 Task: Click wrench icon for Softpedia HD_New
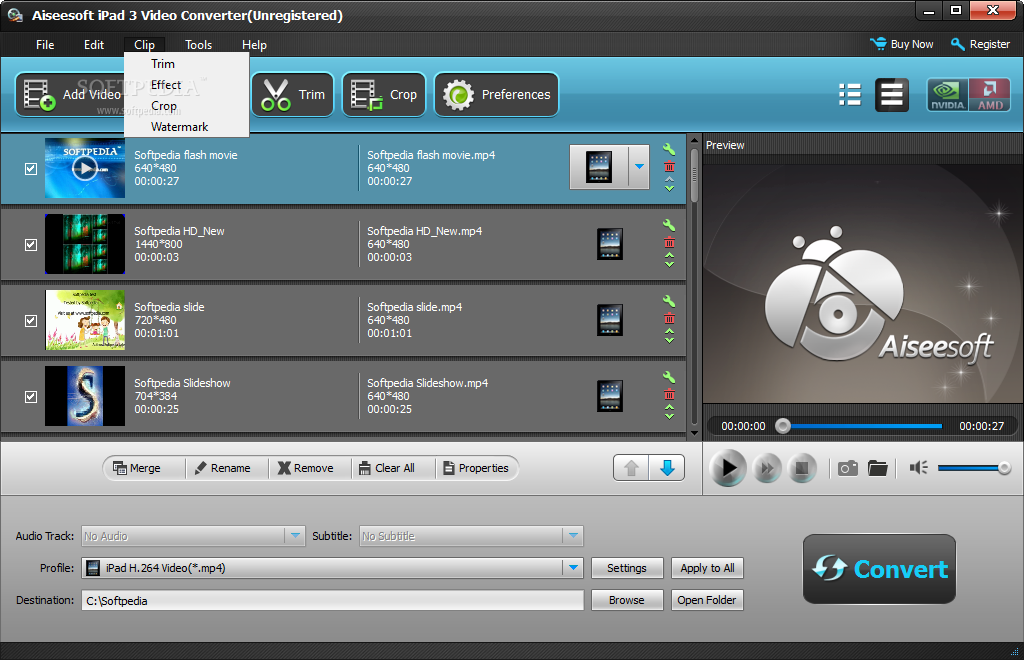point(669,225)
